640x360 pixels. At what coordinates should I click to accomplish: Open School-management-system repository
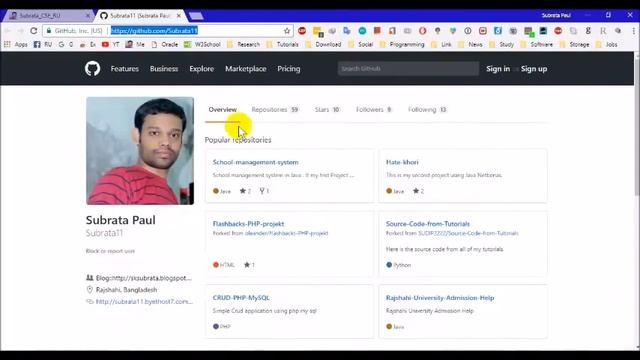point(256,162)
